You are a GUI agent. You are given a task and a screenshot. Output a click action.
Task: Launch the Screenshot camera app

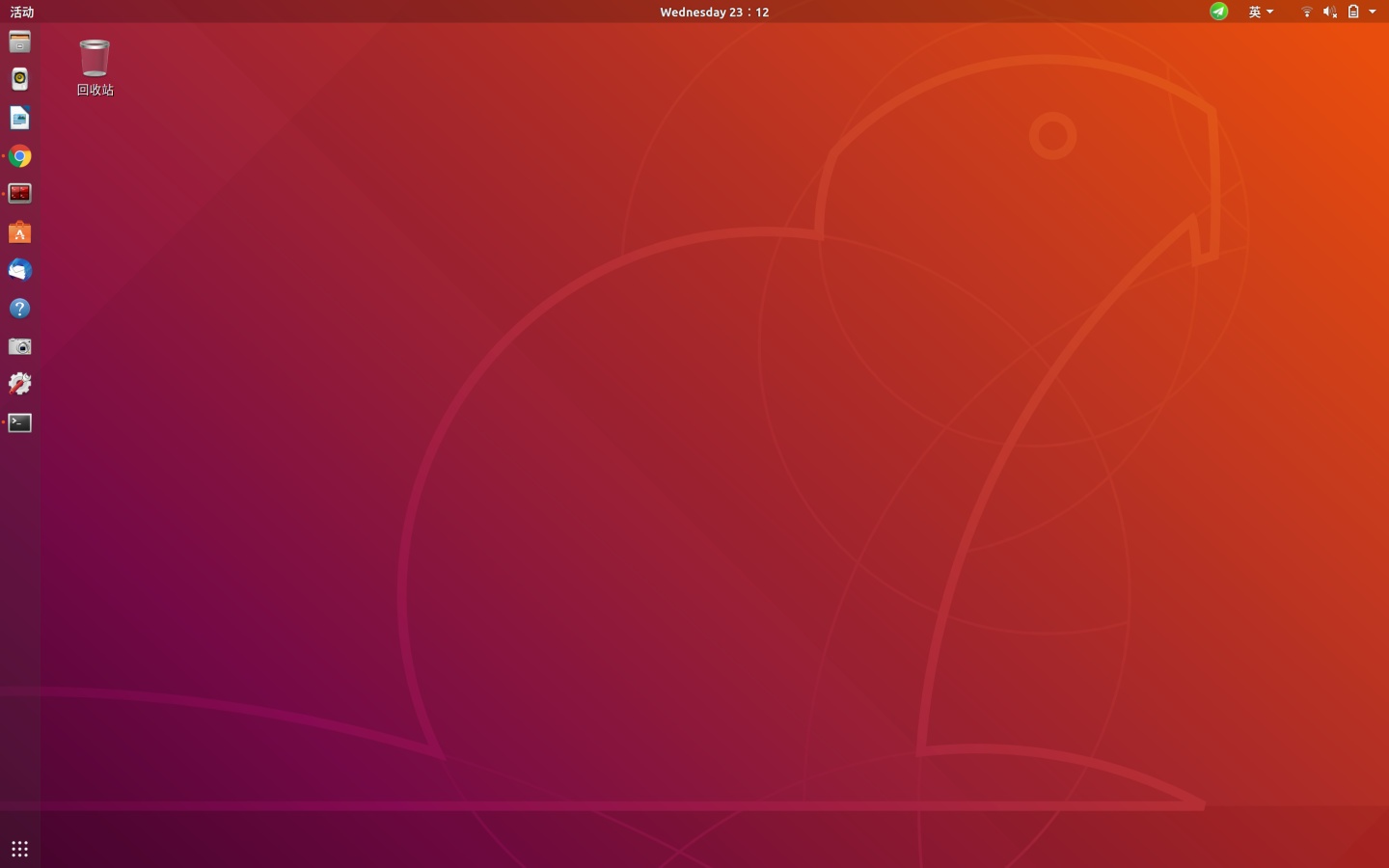pos(19,346)
